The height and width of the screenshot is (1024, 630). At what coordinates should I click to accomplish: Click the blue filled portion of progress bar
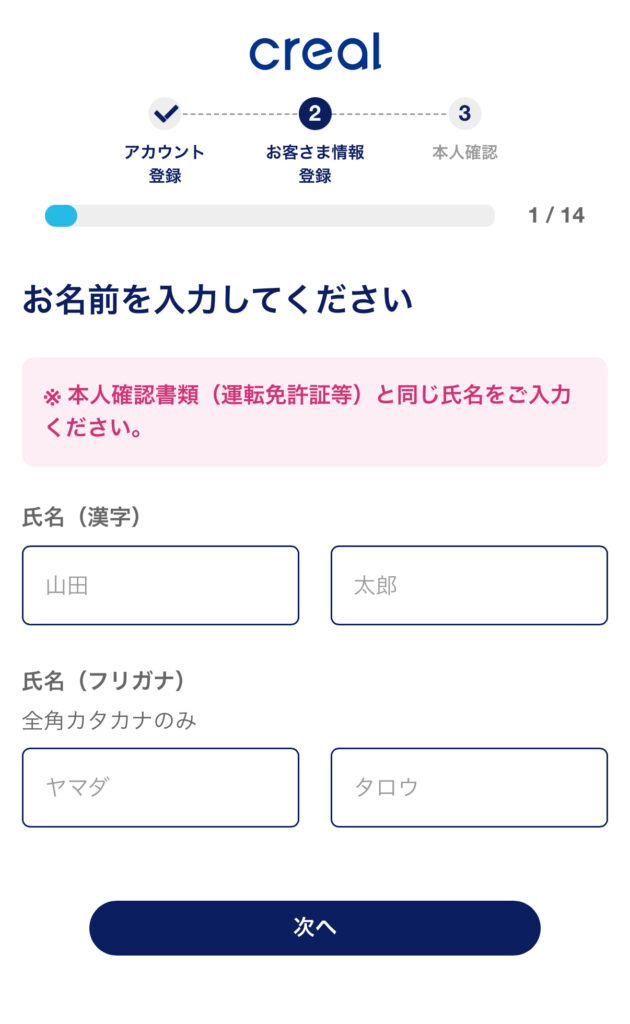[61, 216]
